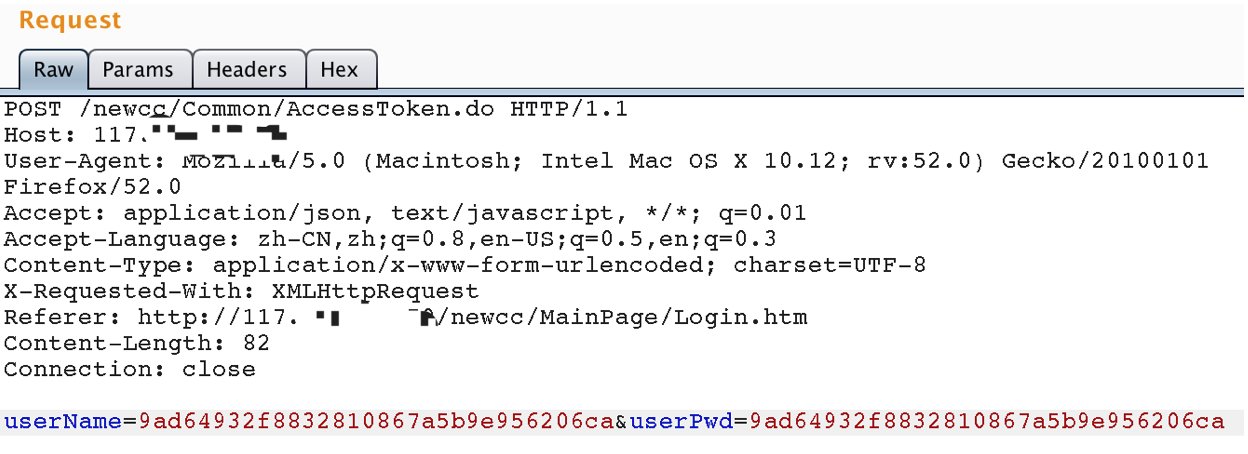1248x454 pixels.
Task: Click the Accept: application/json header line
Action: click(405, 212)
